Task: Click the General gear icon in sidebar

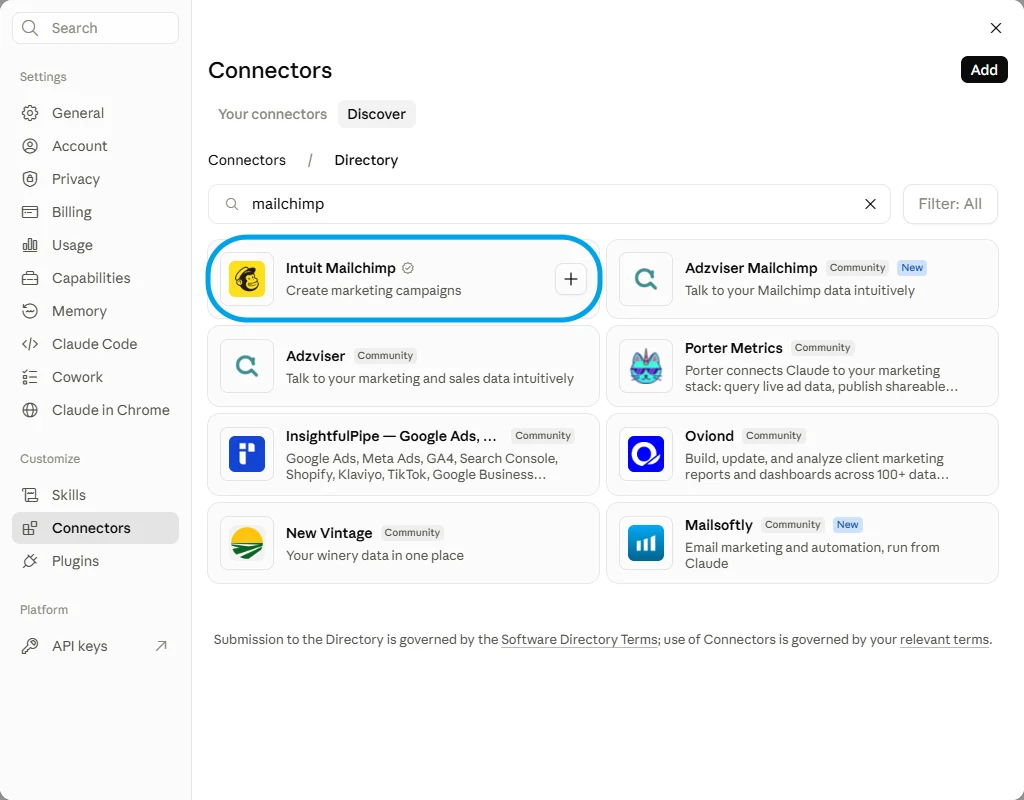Action: click(x=30, y=113)
